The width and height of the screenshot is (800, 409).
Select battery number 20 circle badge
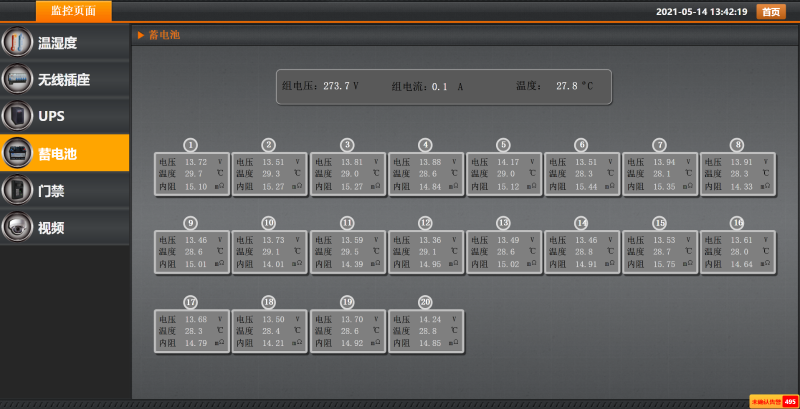point(425,302)
